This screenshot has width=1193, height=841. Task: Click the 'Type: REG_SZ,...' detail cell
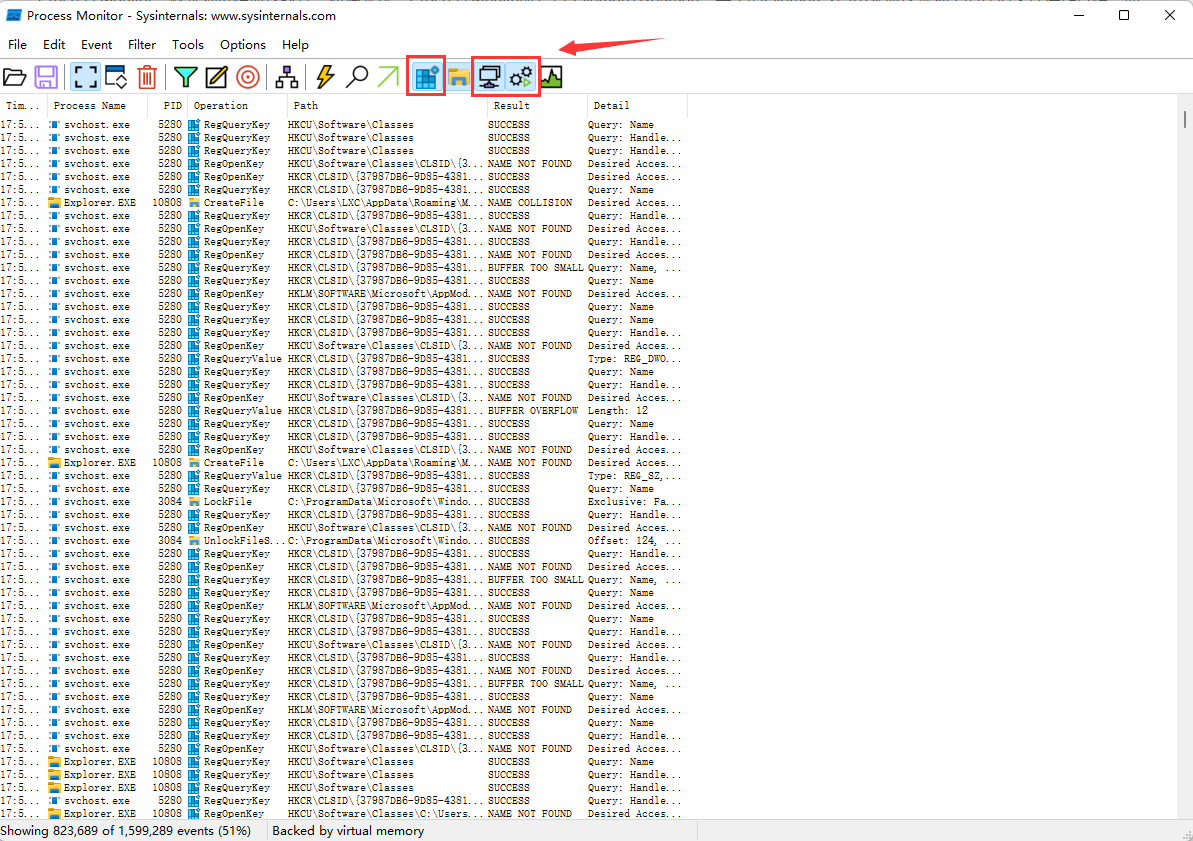(635, 476)
